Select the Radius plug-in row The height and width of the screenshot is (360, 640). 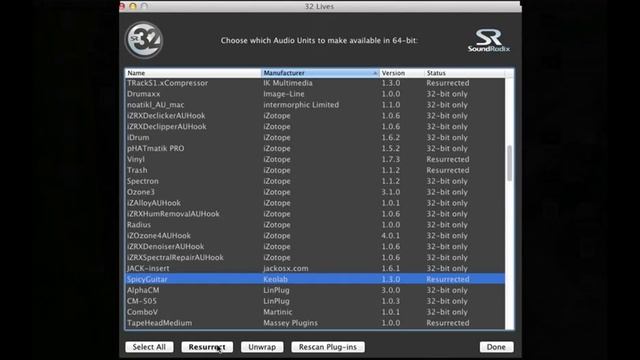(315, 224)
